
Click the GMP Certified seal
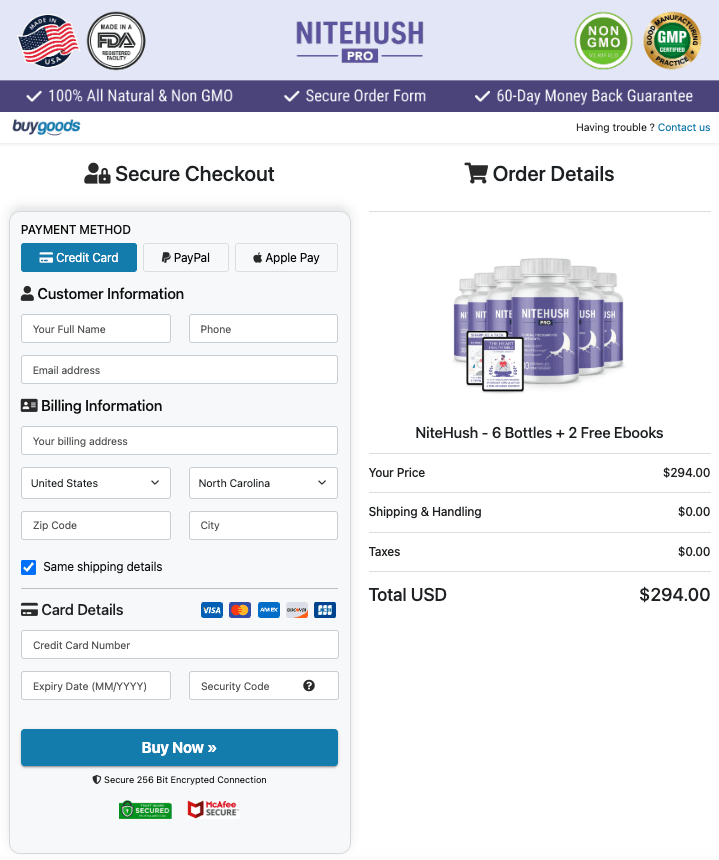pos(671,41)
